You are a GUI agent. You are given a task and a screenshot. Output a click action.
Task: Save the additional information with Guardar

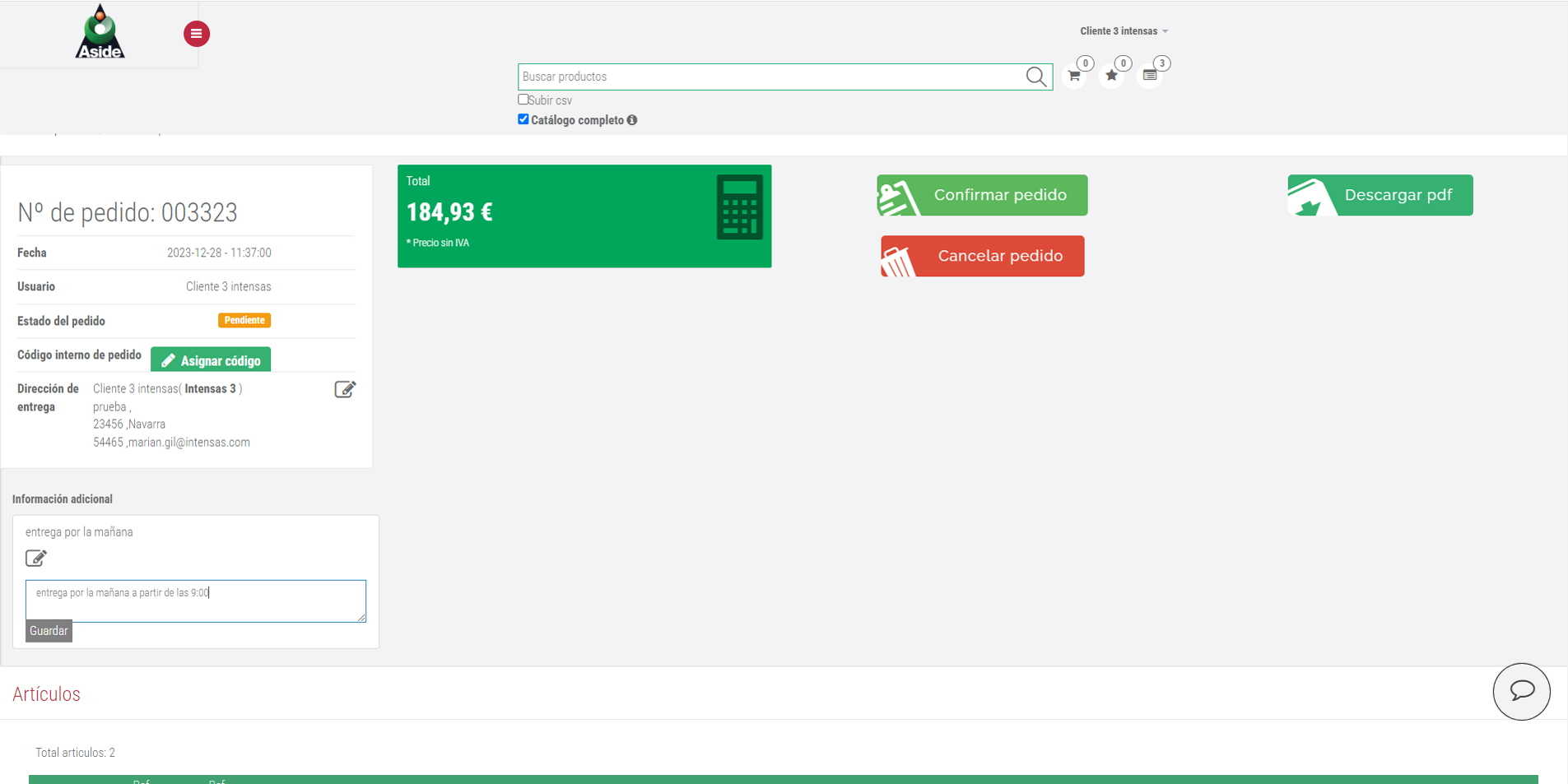(x=49, y=631)
